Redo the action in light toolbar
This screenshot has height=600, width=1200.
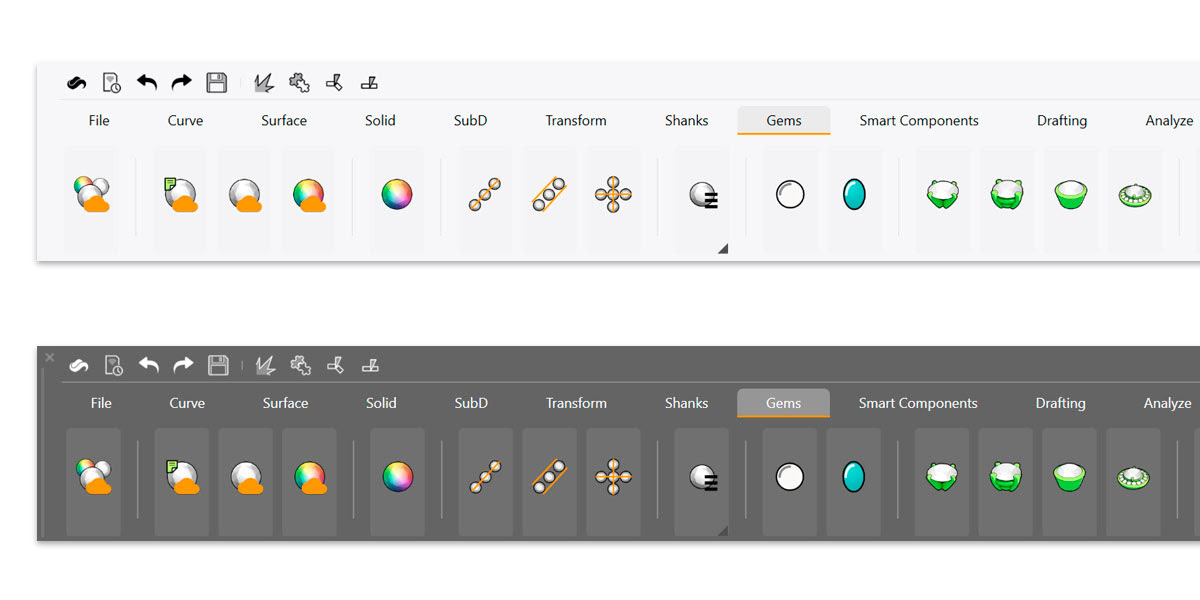click(x=181, y=82)
